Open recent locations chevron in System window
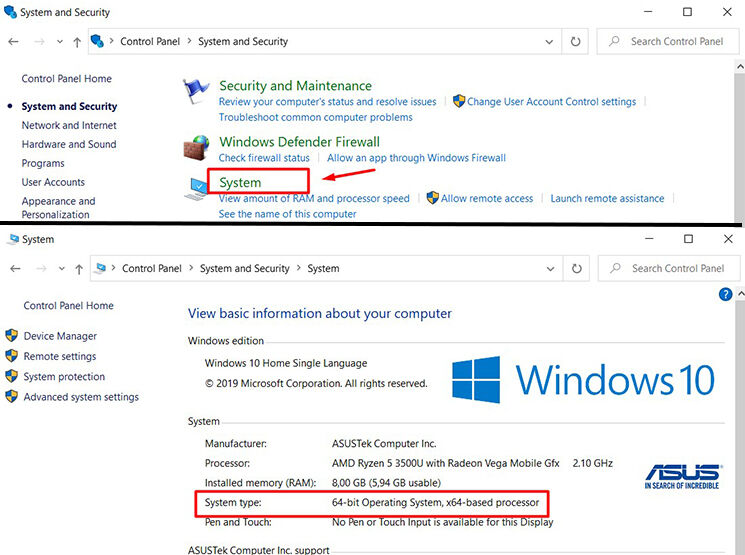745x555 pixels. coord(62,268)
